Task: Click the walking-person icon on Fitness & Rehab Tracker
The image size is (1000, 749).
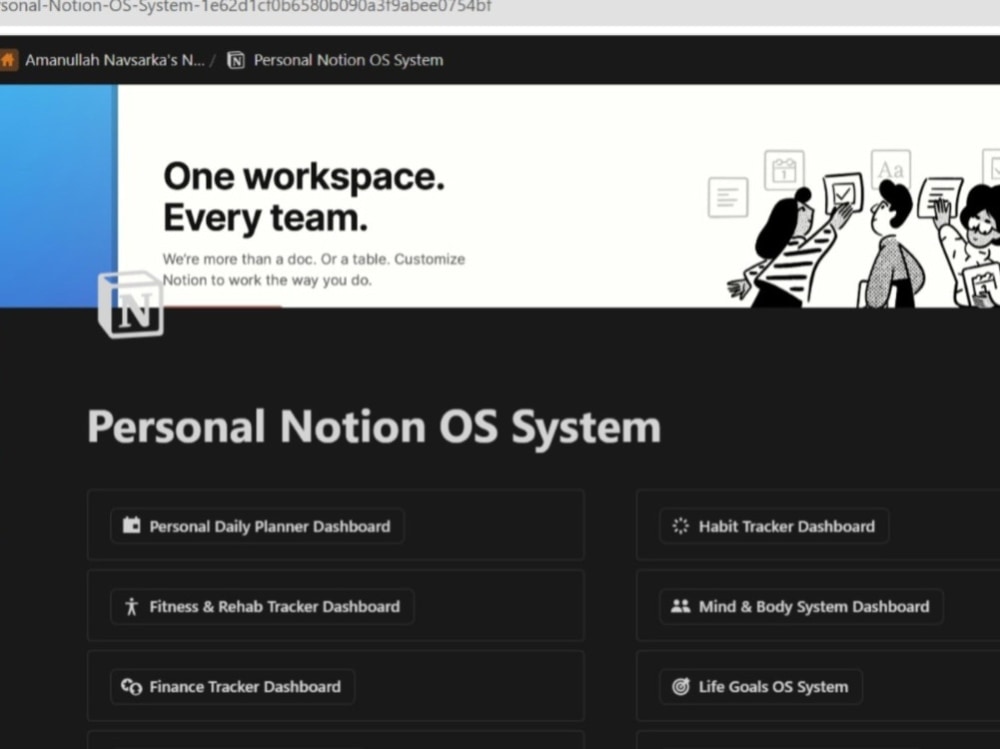Action: tap(131, 606)
